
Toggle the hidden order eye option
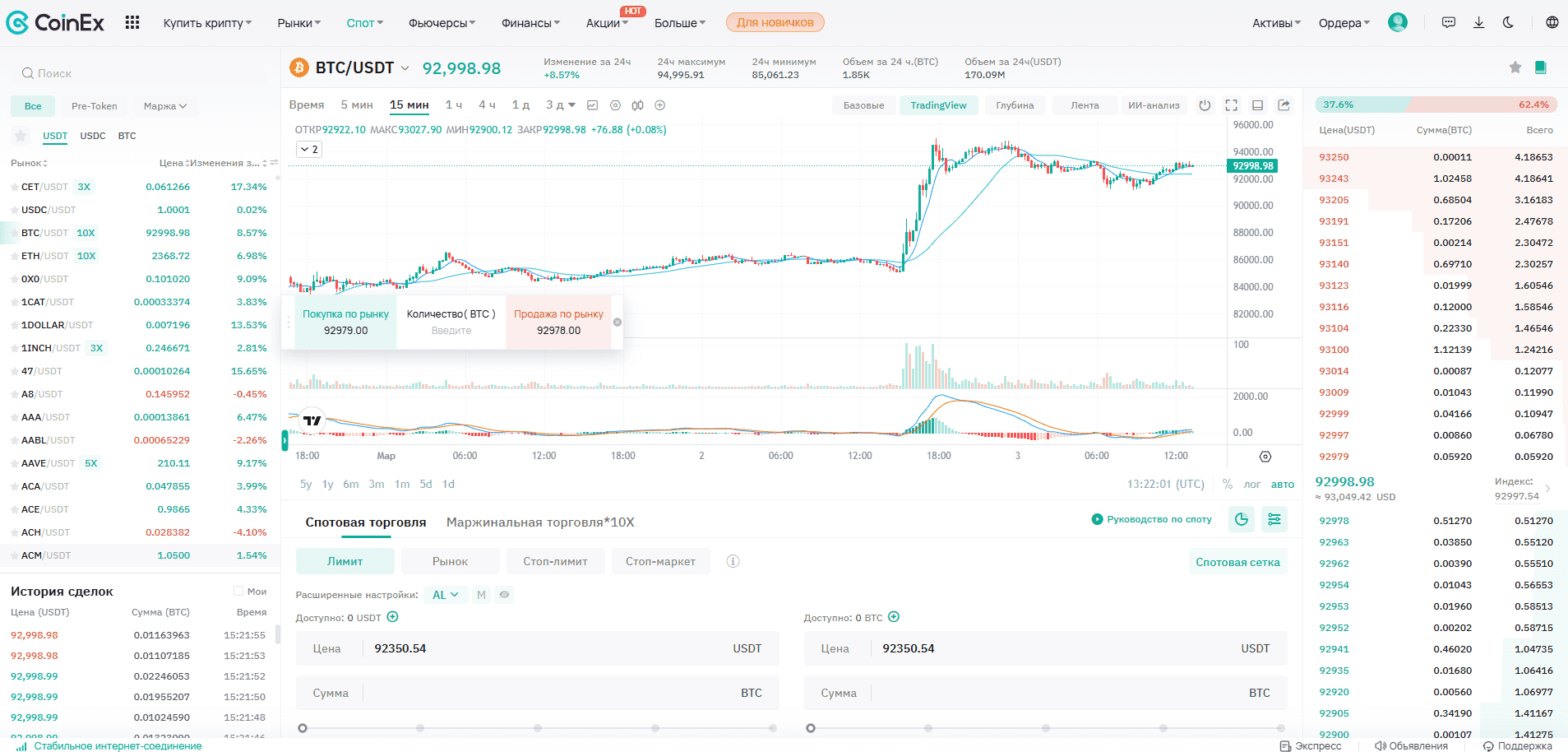[x=504, y=595]
